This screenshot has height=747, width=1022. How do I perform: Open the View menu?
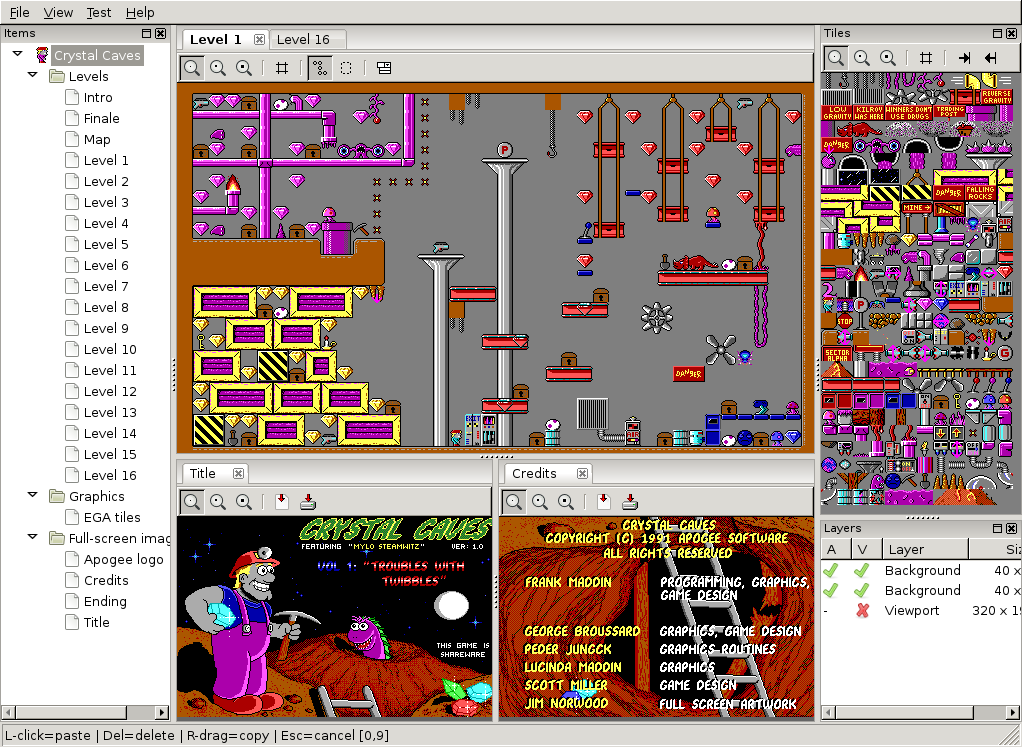coord(58,12)
